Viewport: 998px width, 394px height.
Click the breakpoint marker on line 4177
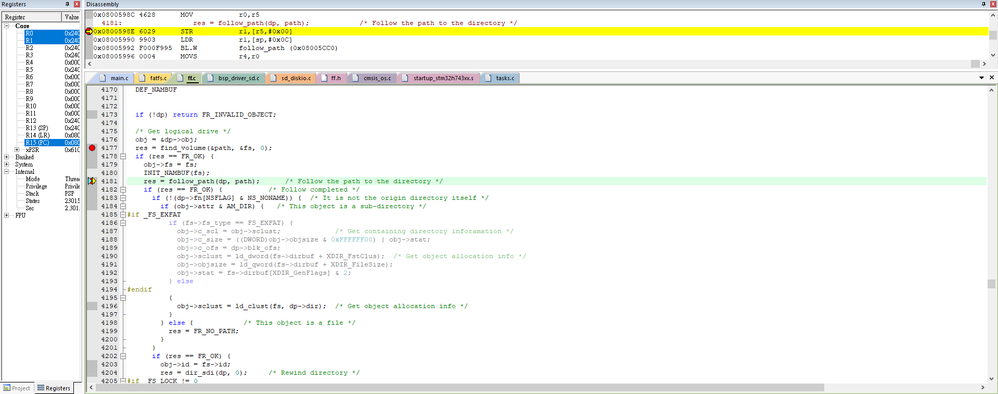(92, 148)
